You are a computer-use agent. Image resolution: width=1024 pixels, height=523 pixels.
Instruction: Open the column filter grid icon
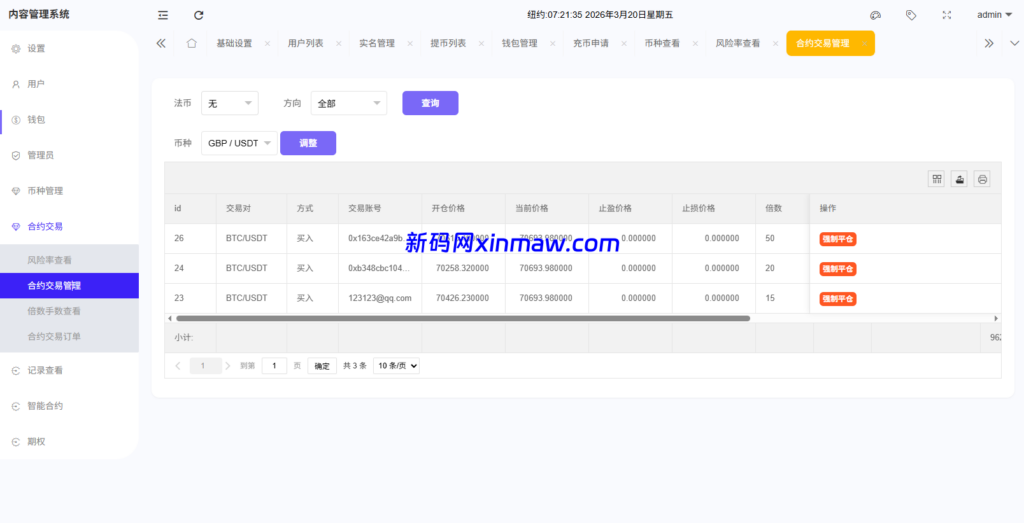tap(937, 179)
